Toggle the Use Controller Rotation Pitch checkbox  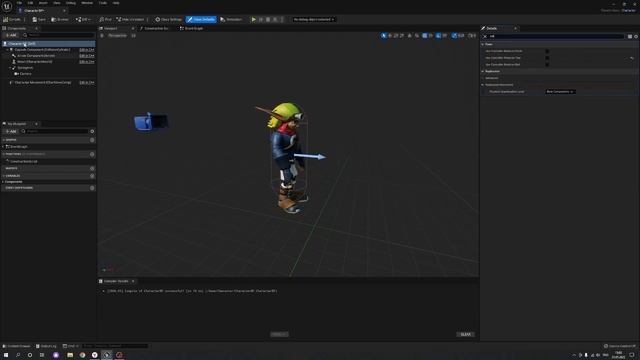[547, 51]
